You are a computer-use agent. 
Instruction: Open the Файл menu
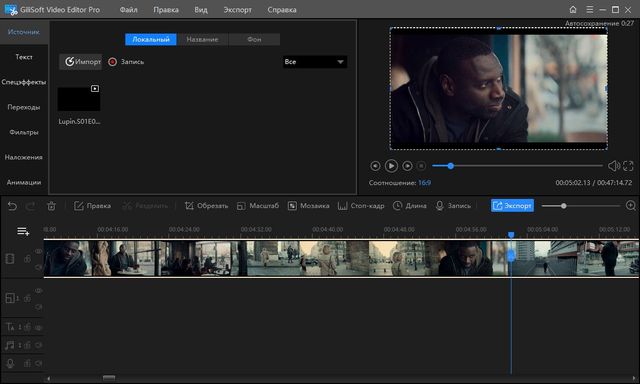click(129, 9)
